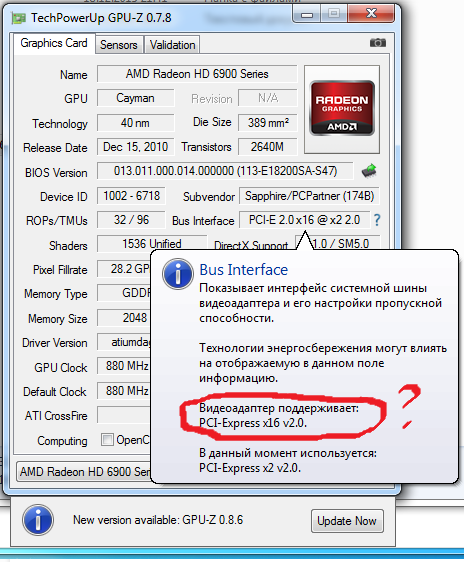Click the Die Size field 389 mm²

(268, 123)
